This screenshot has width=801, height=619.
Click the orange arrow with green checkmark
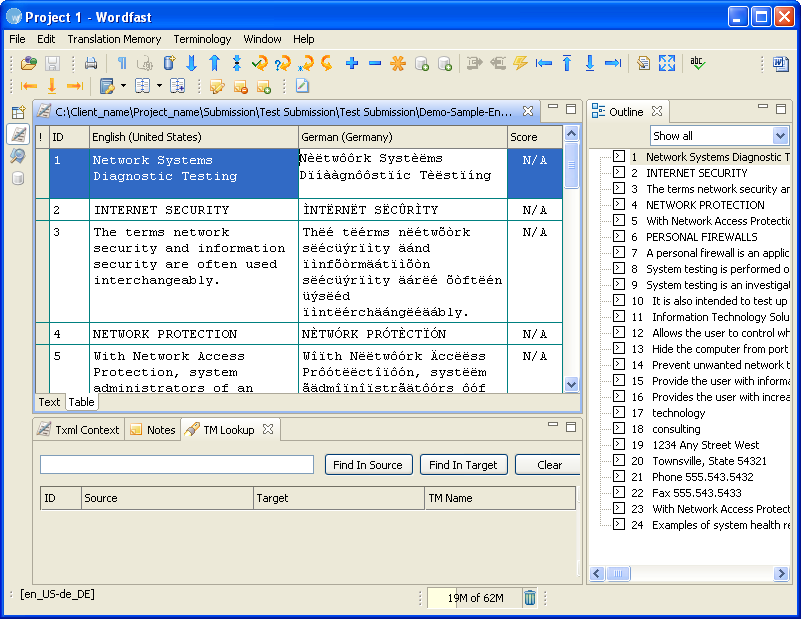pos(260,63)
